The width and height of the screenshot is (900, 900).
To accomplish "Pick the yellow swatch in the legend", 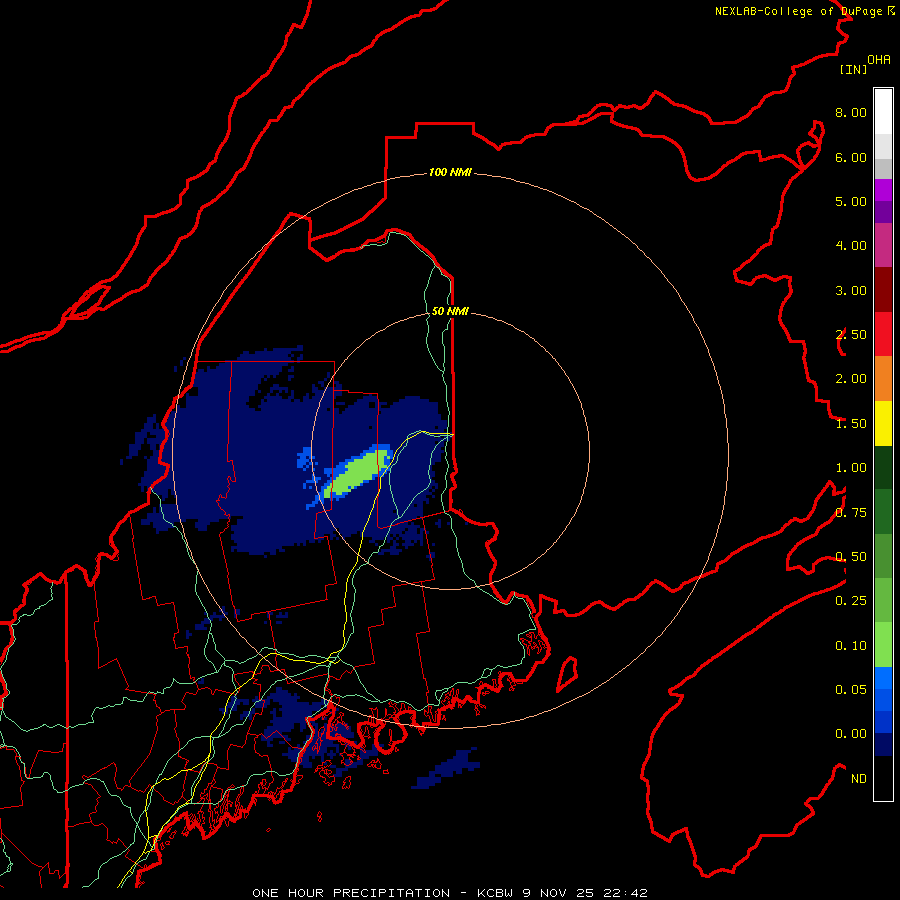I will (x=883, y=423).
